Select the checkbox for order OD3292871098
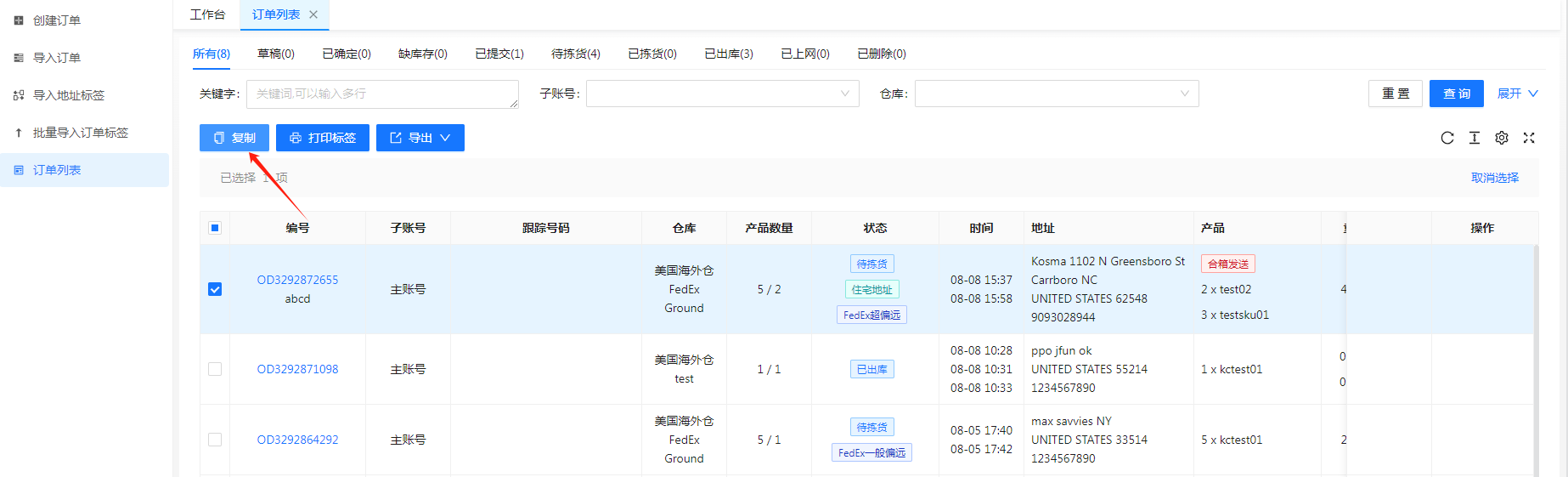Screen dimensions: 1568x477 click(x=215, y=369)
